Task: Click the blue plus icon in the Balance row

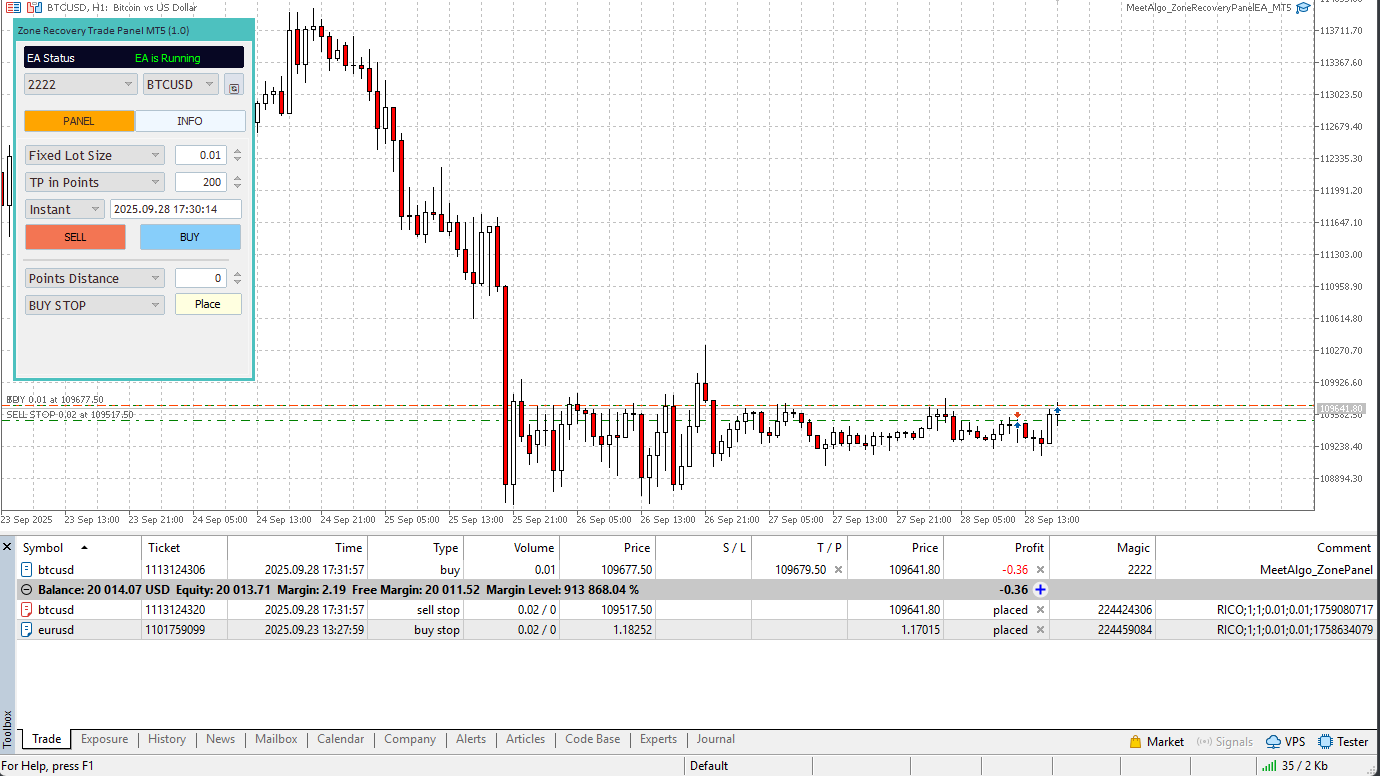Action: (1040, 590)
